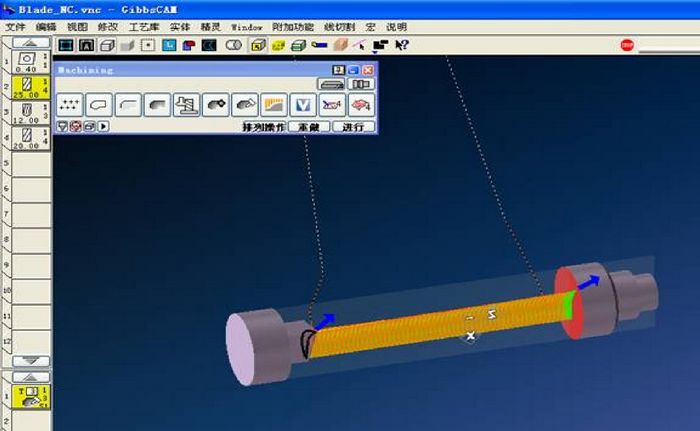
Task: Click the overlapping circles icon
Action: [x=233, y=45]
